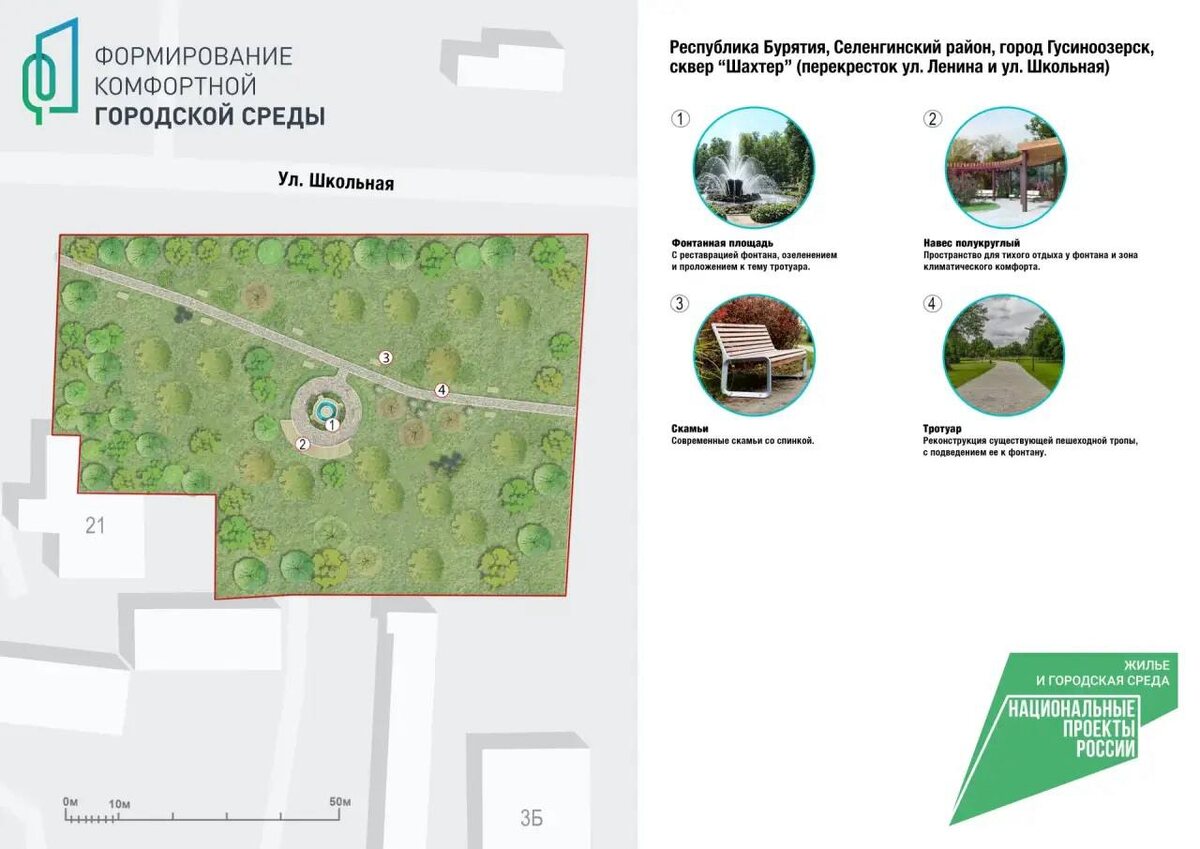The height and width of the screenshot is (849, 1200).
Task: Click map marker 3 on the park path
Action: [384, 357]
